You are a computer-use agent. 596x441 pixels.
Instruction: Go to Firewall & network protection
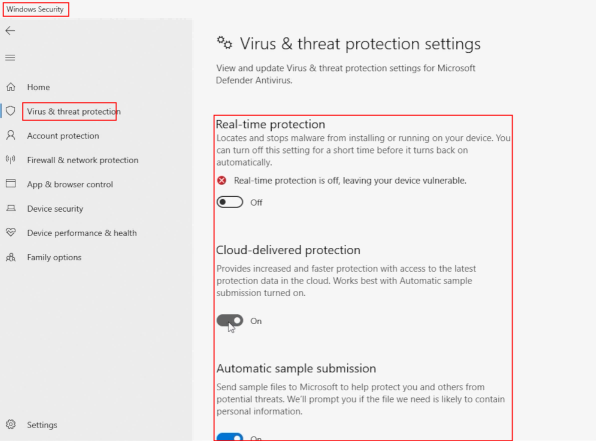pyautogui.click(x=82, y=160)
